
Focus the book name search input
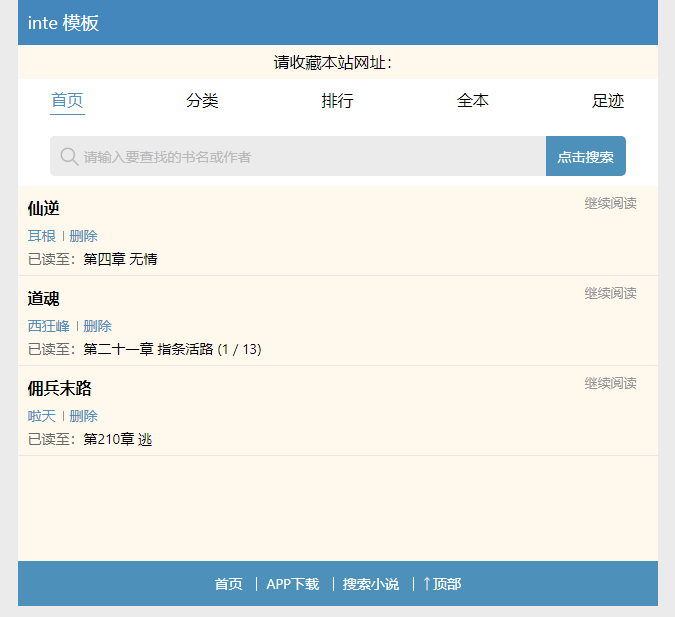300,157
